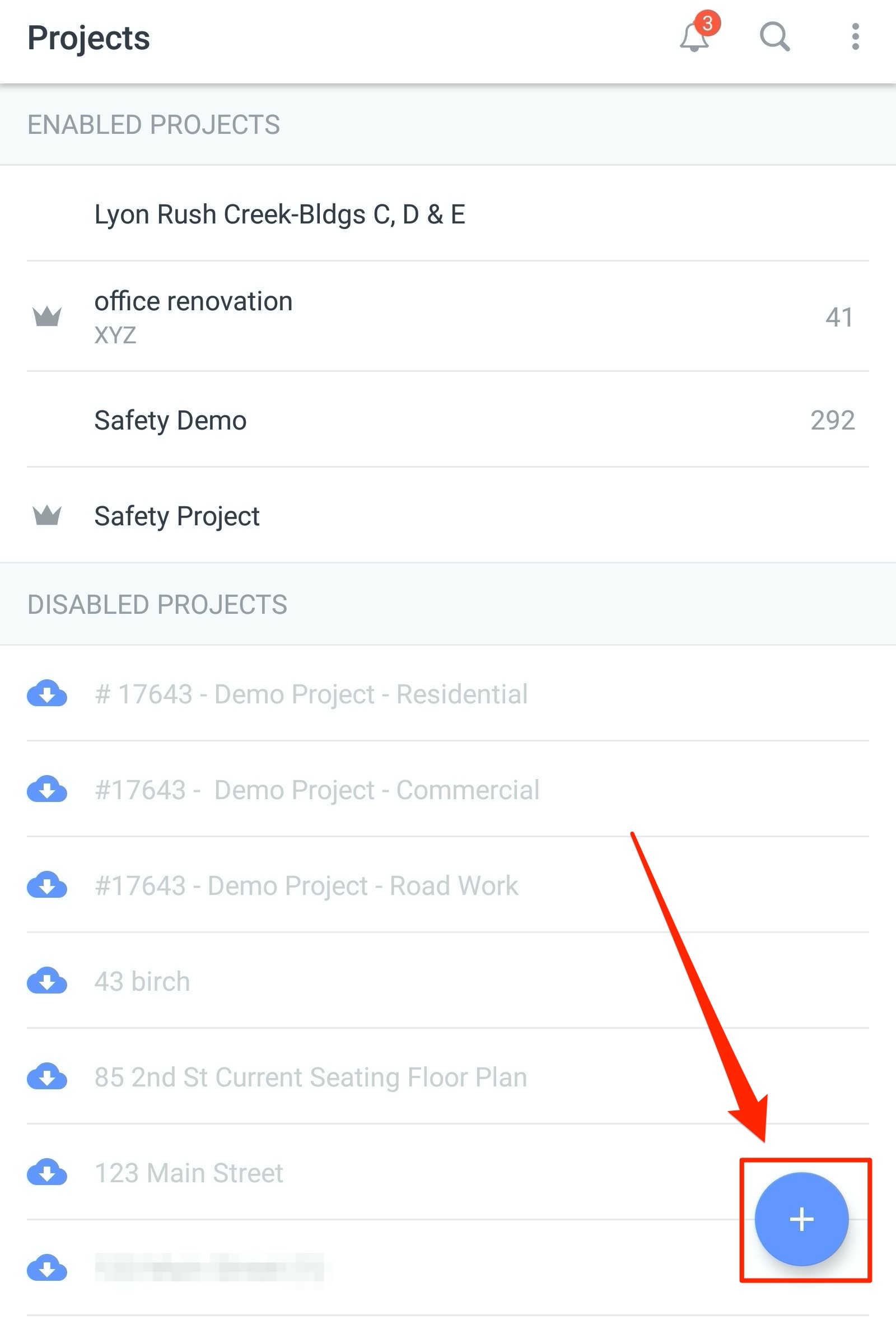
Task: Select the Safety Project entry
Action: tap(448, 516)
